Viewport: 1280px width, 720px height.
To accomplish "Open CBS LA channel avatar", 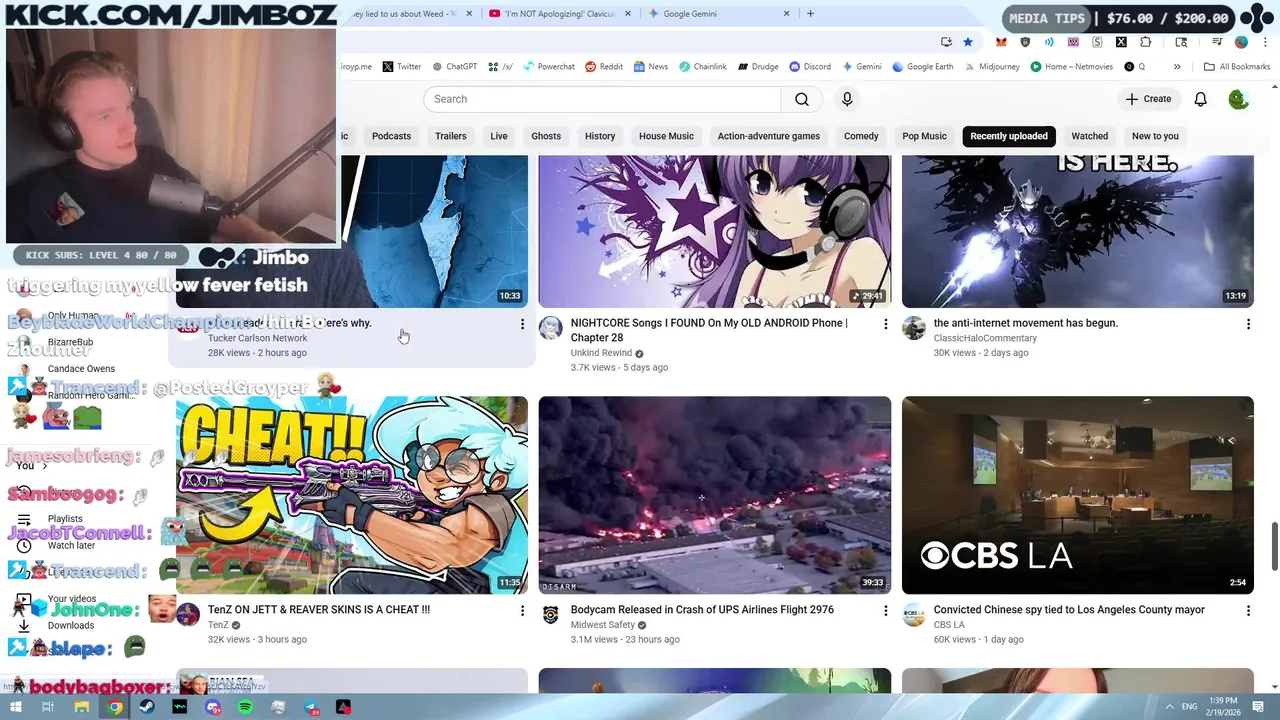I will 913,614.
